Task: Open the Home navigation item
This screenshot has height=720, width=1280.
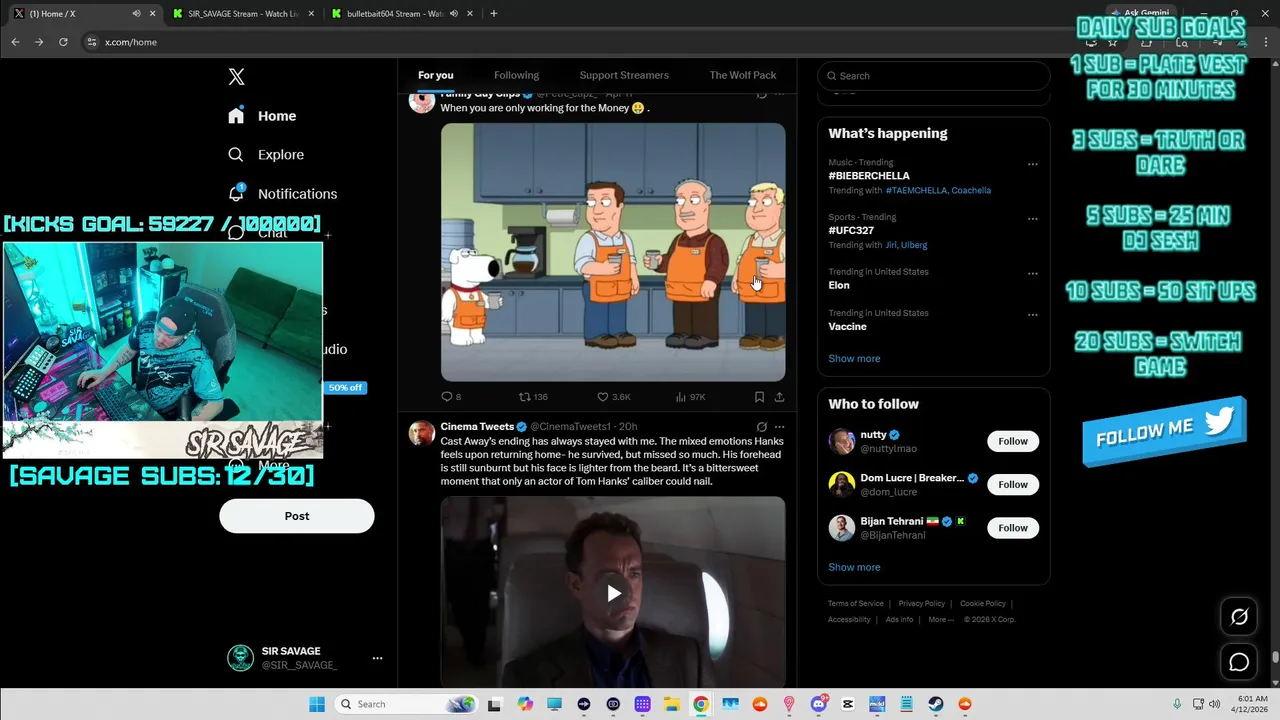Action: [262, 116]
